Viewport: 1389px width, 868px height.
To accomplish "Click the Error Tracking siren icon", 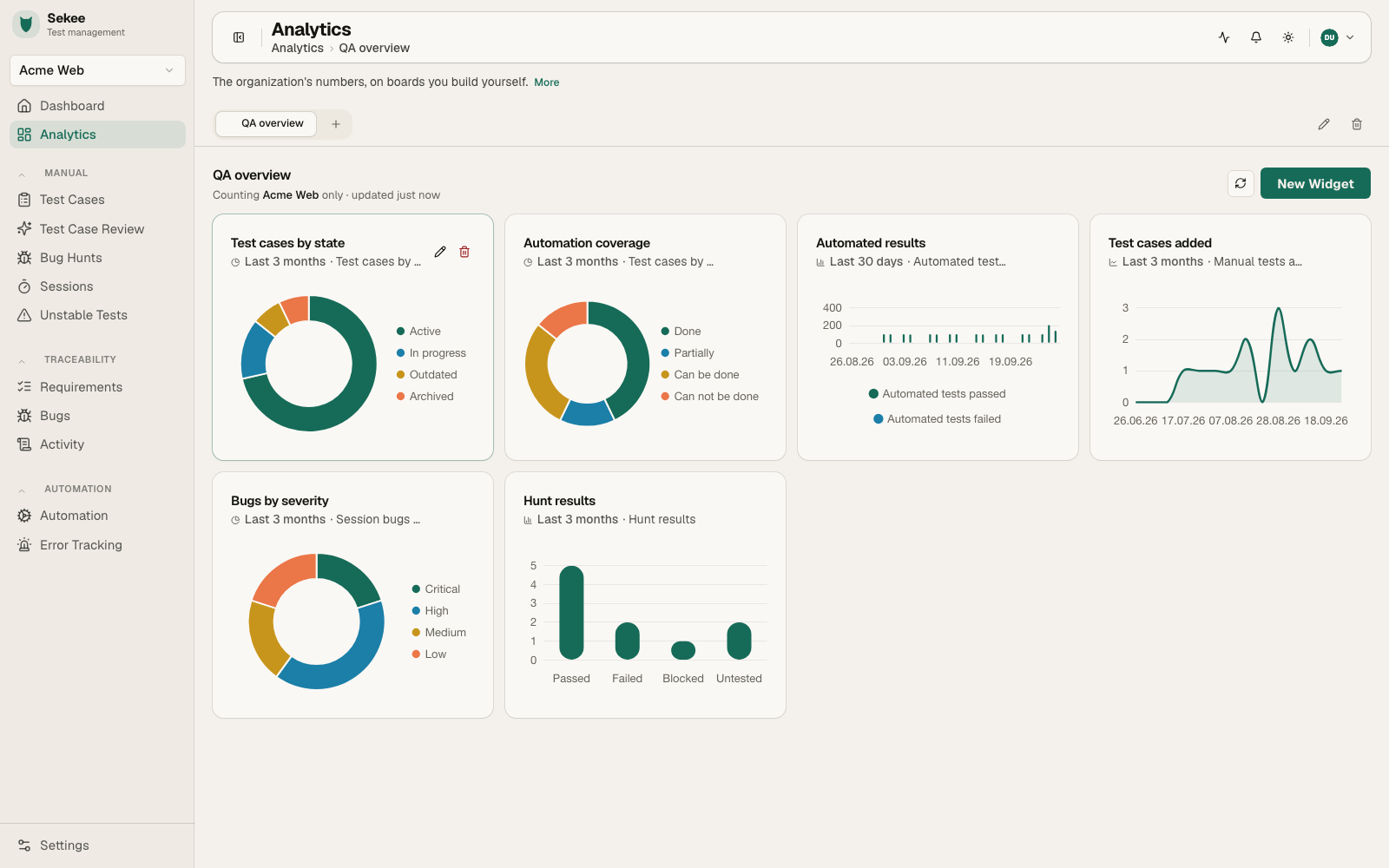I will (x=24, y=545).
